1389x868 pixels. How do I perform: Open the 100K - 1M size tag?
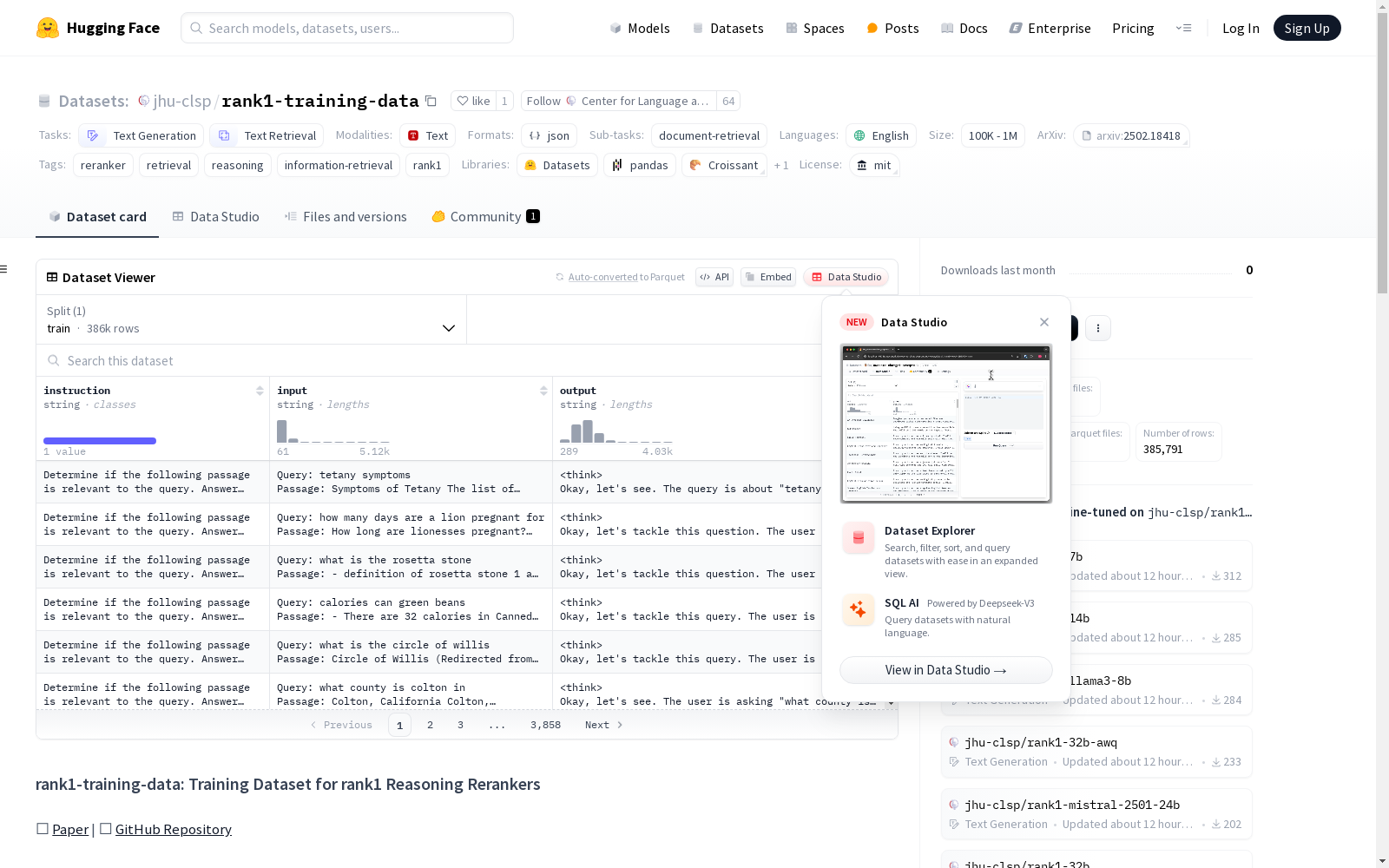[993, 135]
